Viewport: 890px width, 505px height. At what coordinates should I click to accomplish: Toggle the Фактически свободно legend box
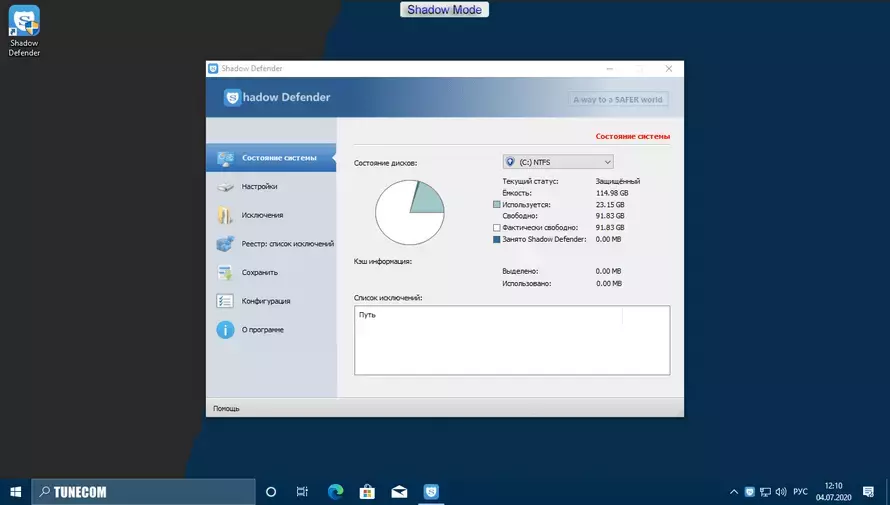pyautogui.click(x=497, y=228)
